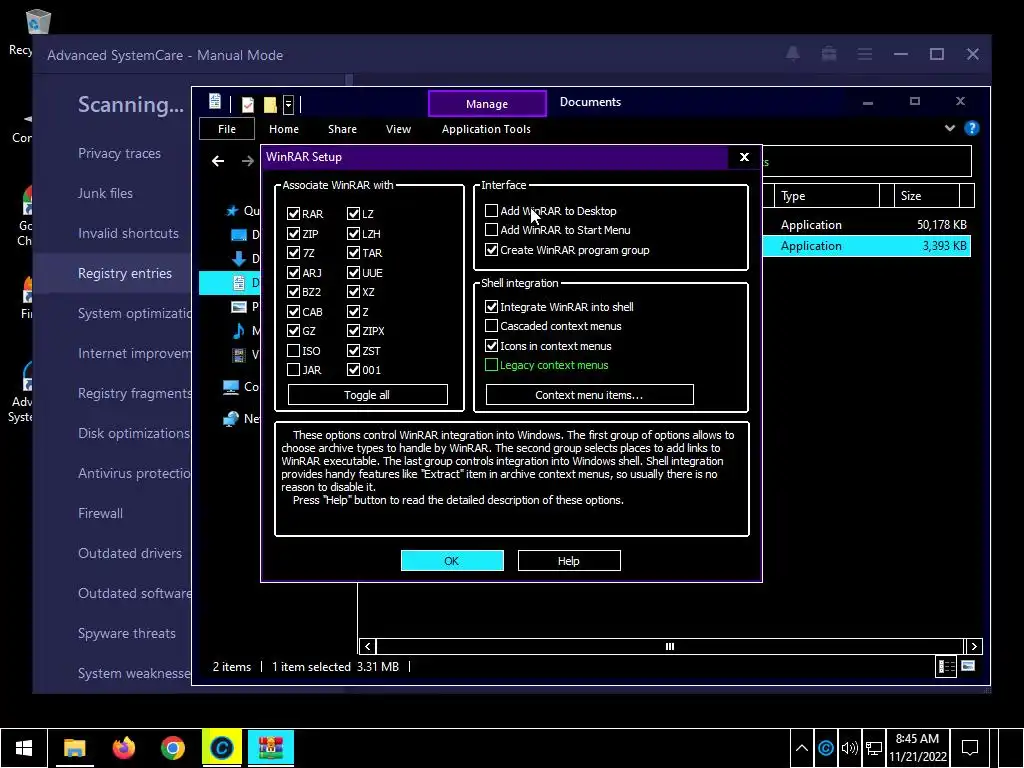
Task: Go forward in Explorer navigation
Action: (248, 161)
